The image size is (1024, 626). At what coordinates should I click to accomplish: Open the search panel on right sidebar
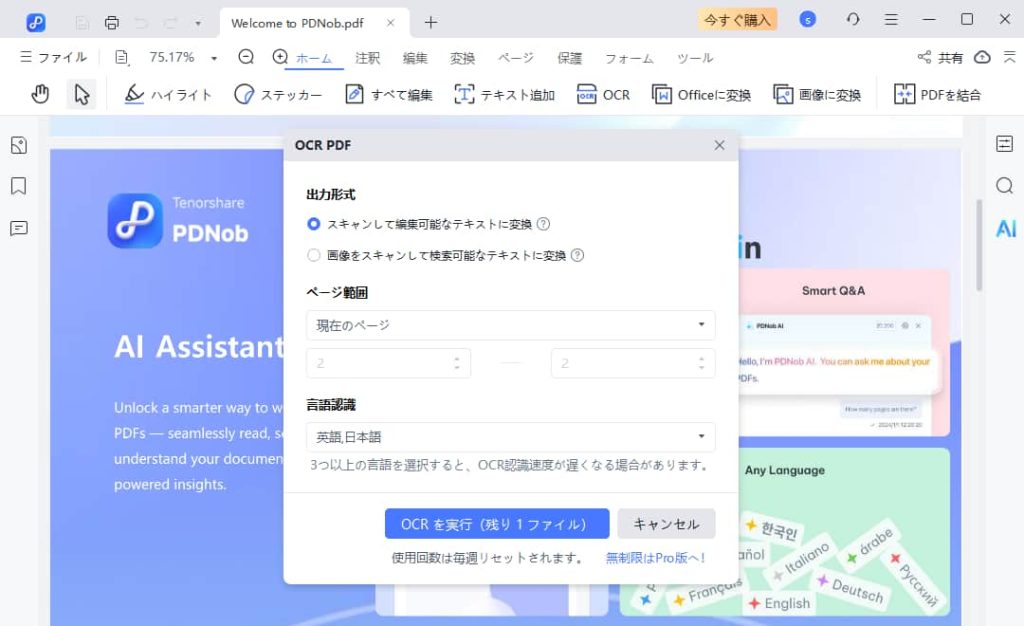point(1004,186)
